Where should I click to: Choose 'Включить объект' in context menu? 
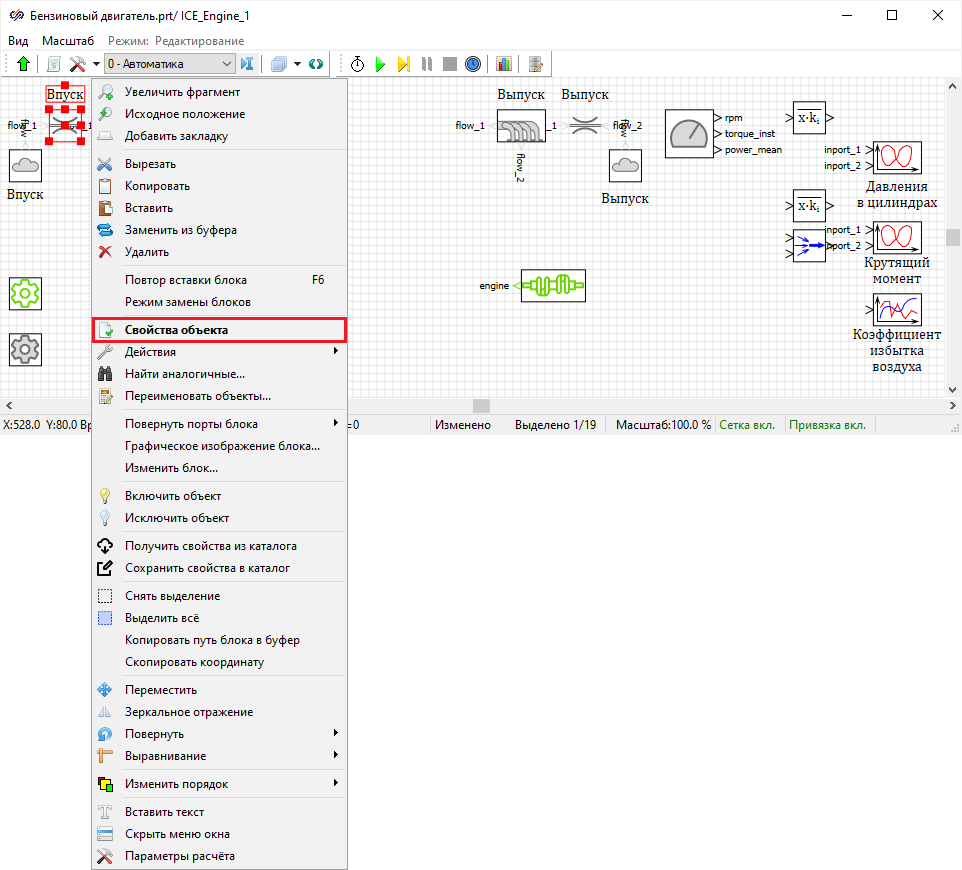click(173, 496)
